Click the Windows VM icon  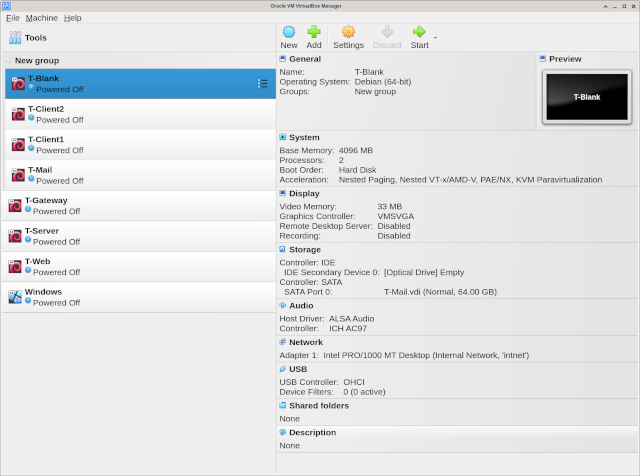(x=15, y=297)
